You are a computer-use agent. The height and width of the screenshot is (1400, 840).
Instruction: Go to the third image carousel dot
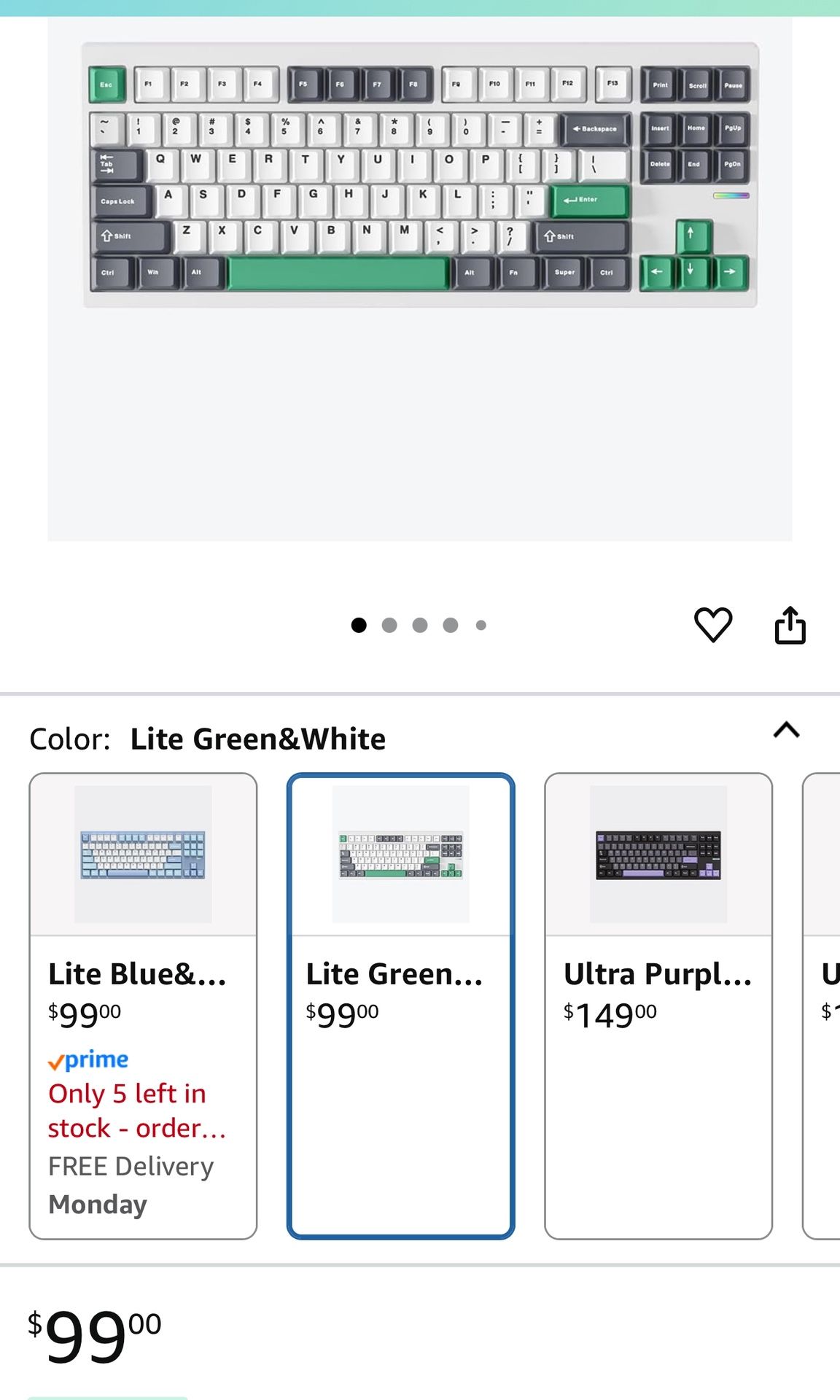pos(420,625)
